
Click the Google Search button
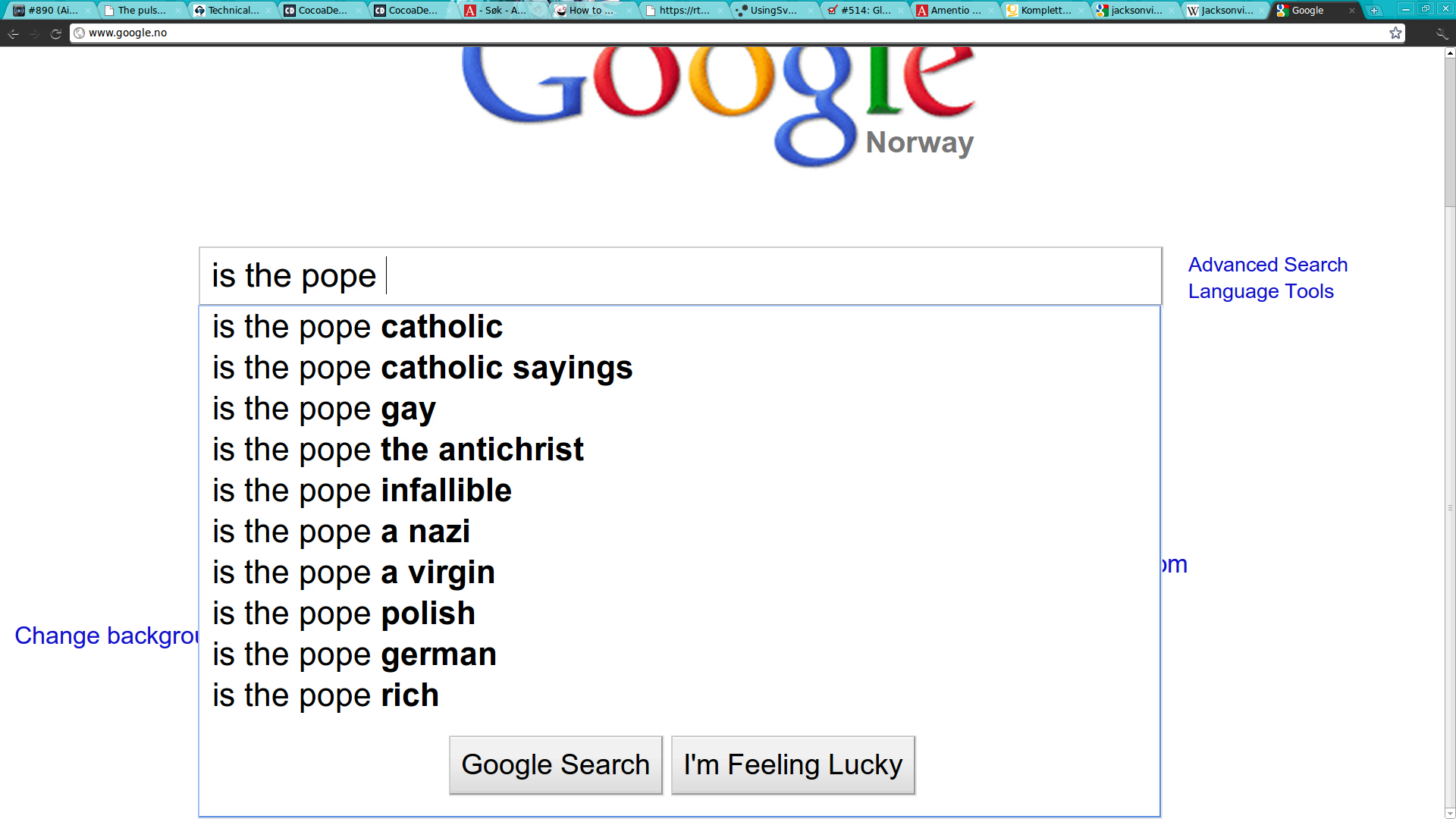(x=556, y=765)
